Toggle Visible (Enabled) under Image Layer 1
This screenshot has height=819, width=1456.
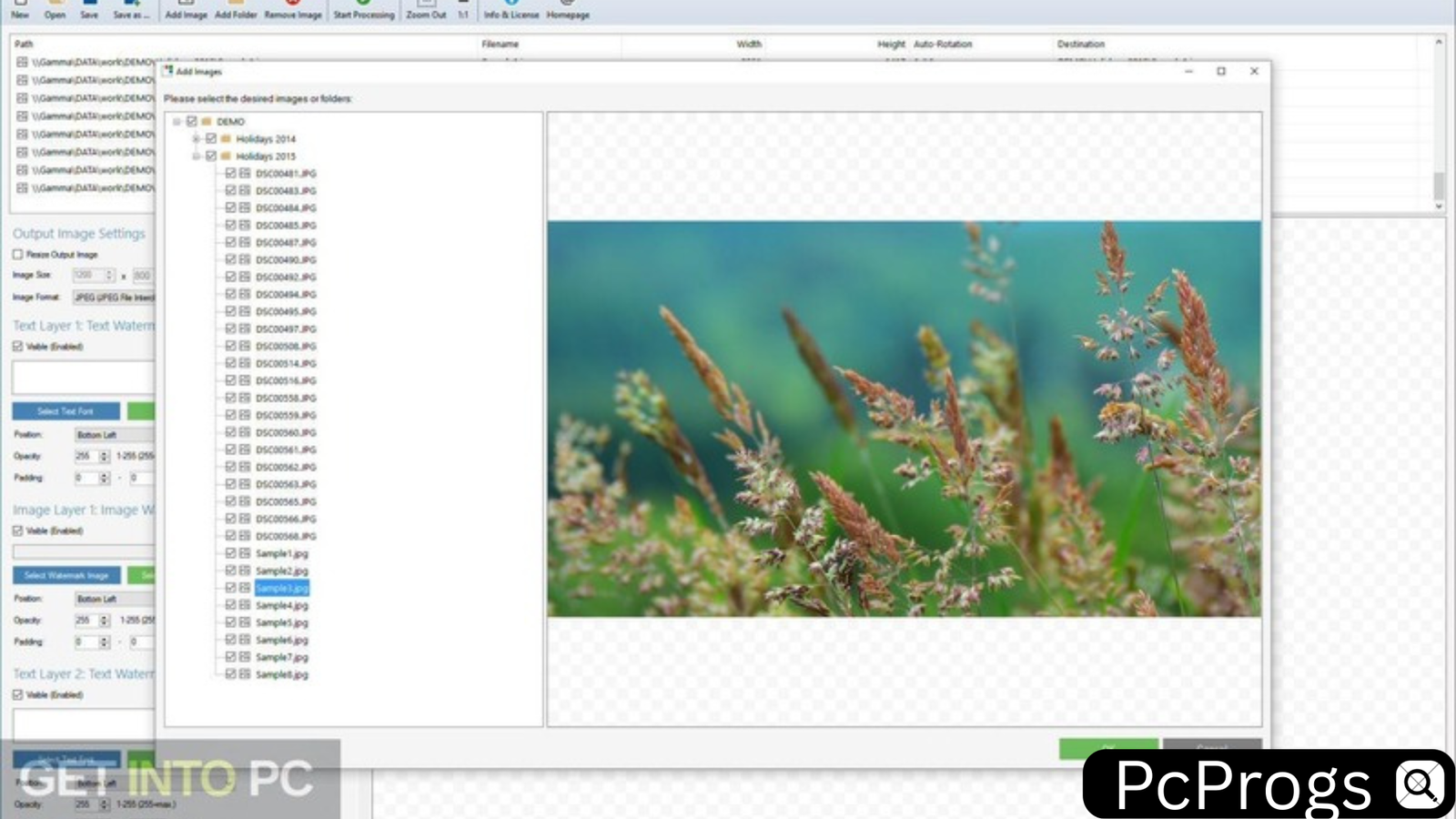[x=17, y=531]
